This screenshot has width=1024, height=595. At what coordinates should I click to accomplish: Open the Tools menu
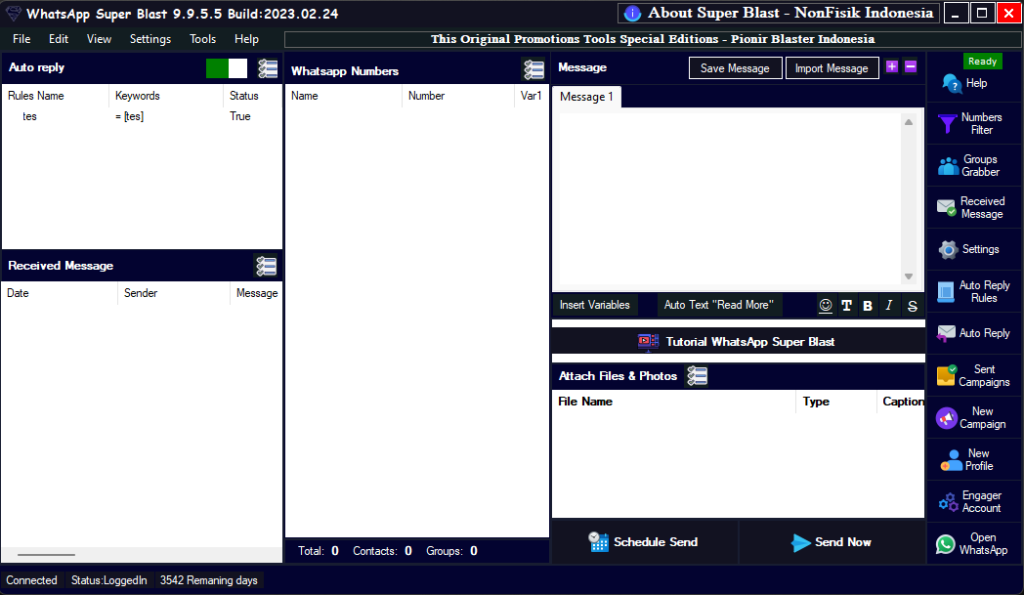point(202,39)
